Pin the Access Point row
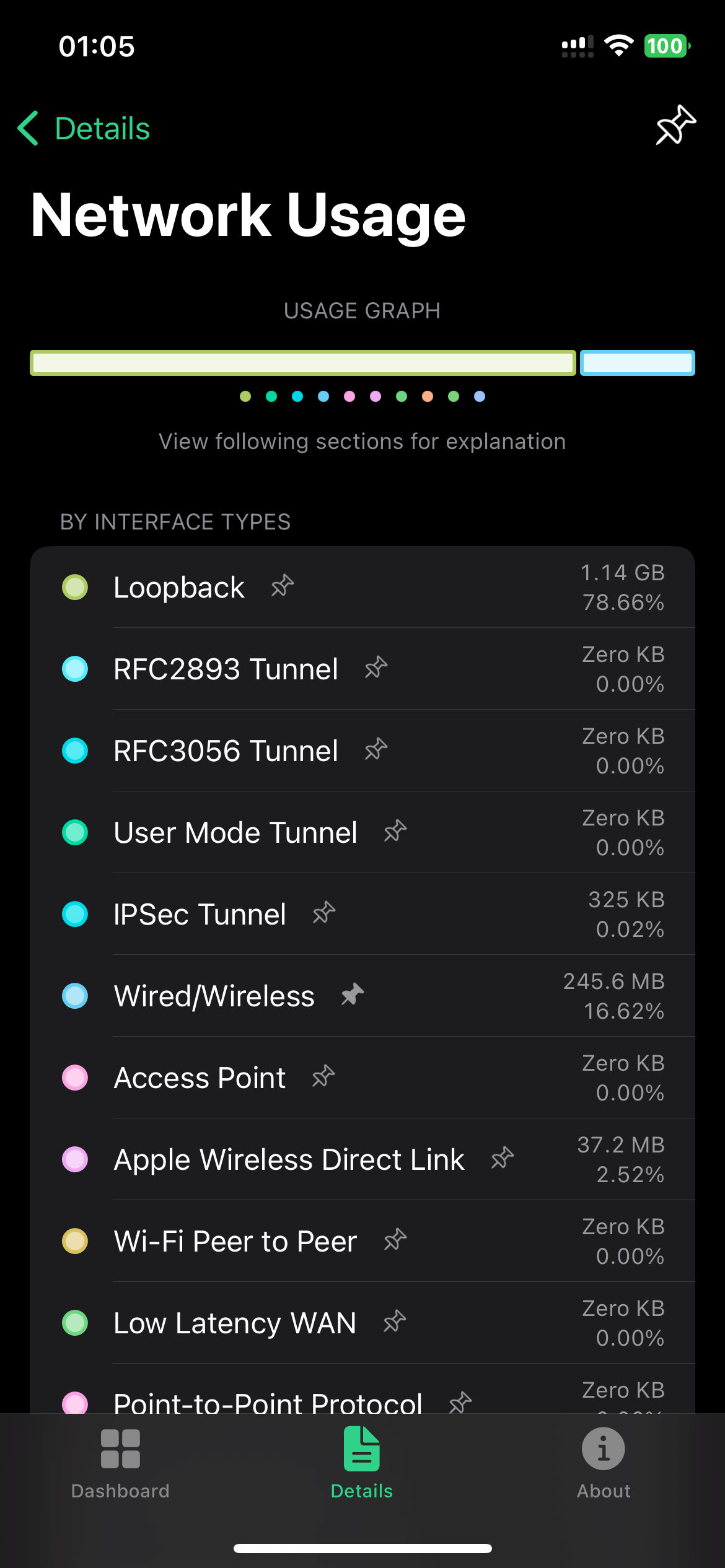 coord(323,1076)
